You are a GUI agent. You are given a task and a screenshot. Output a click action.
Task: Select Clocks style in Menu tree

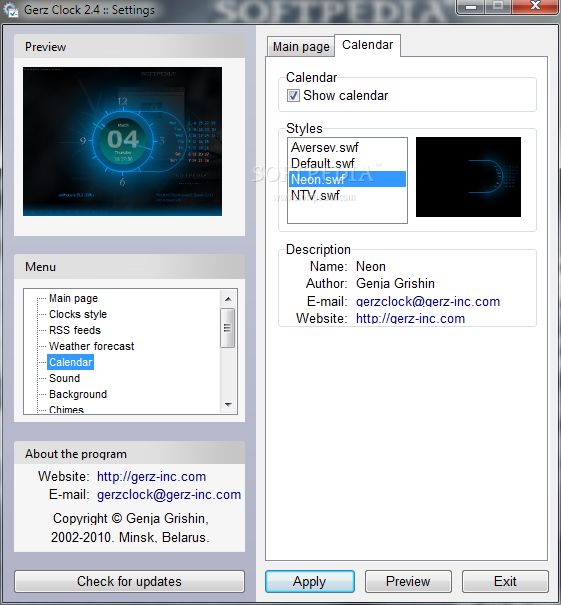[78, 314]
